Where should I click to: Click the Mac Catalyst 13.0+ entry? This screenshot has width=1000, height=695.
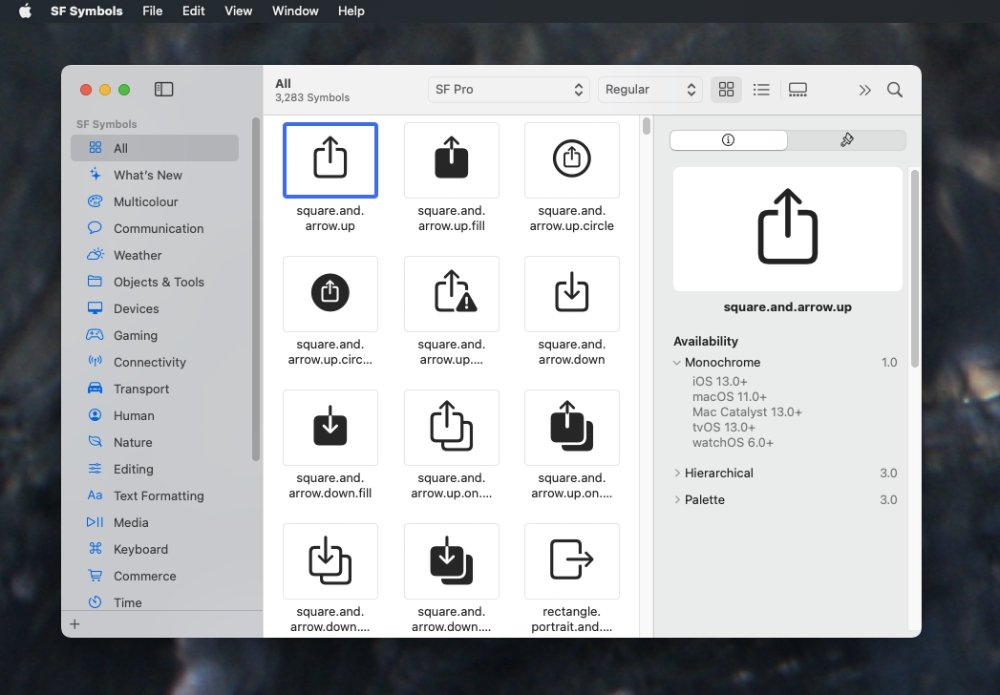coord(747,412)
